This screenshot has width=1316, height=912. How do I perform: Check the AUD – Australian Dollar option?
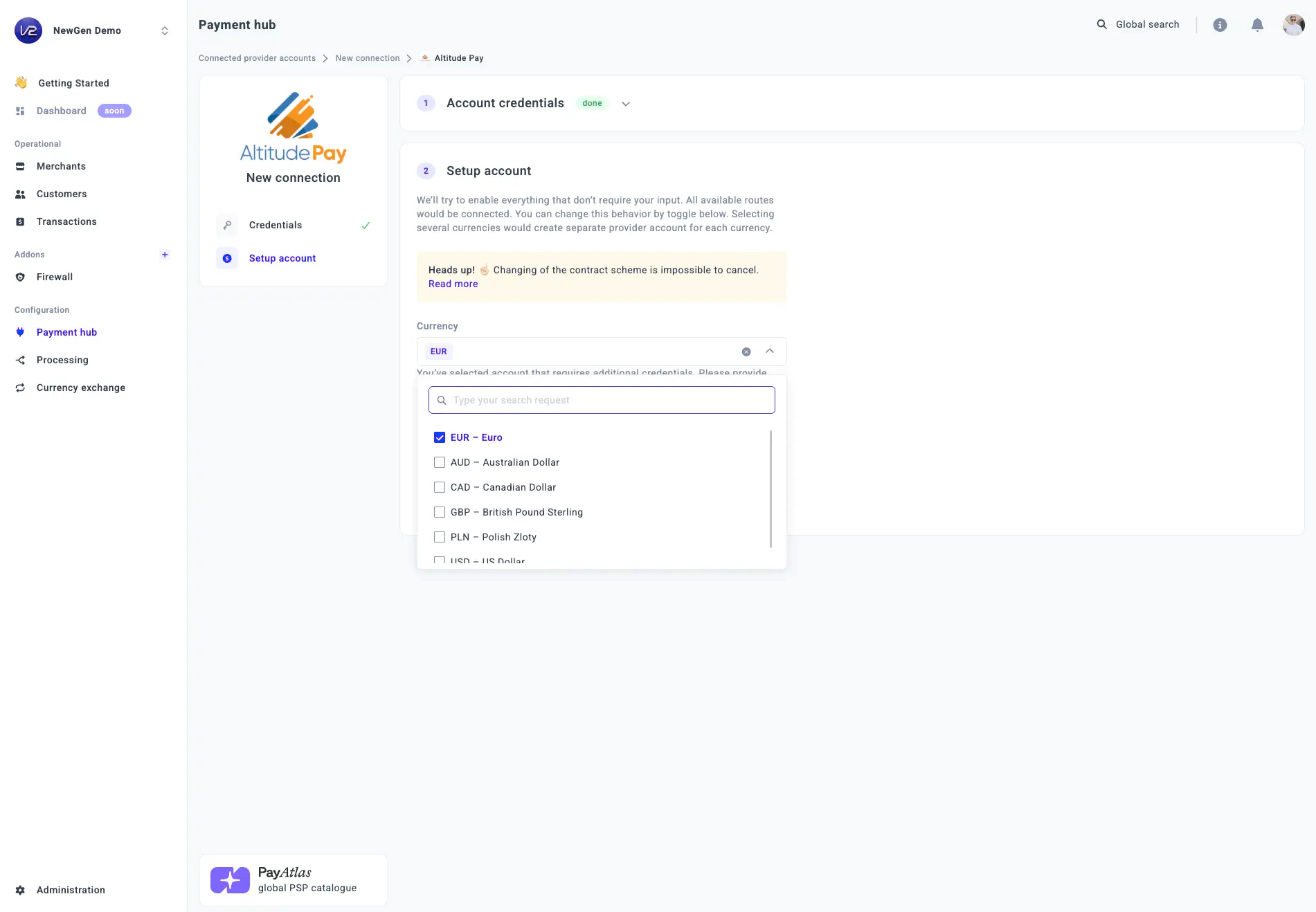pos(439,462)
